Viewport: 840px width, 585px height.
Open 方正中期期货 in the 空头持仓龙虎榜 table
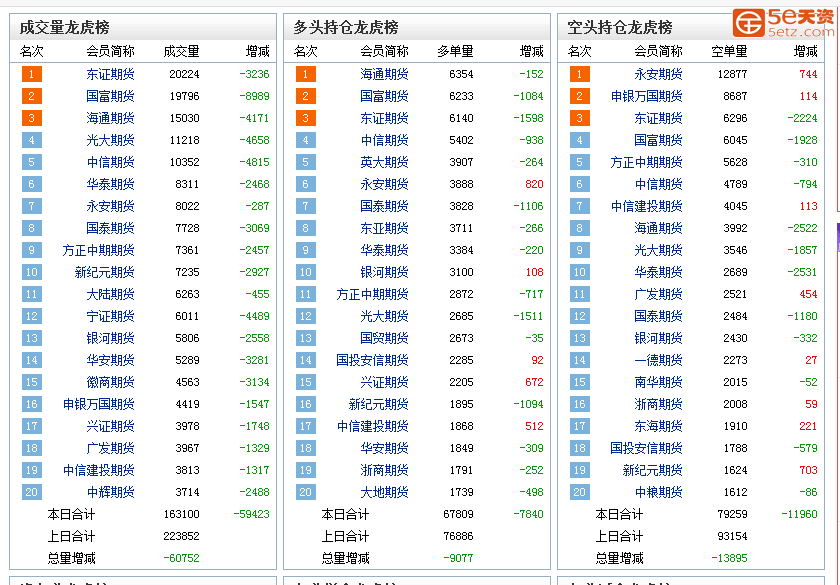[x=647, y=162]
